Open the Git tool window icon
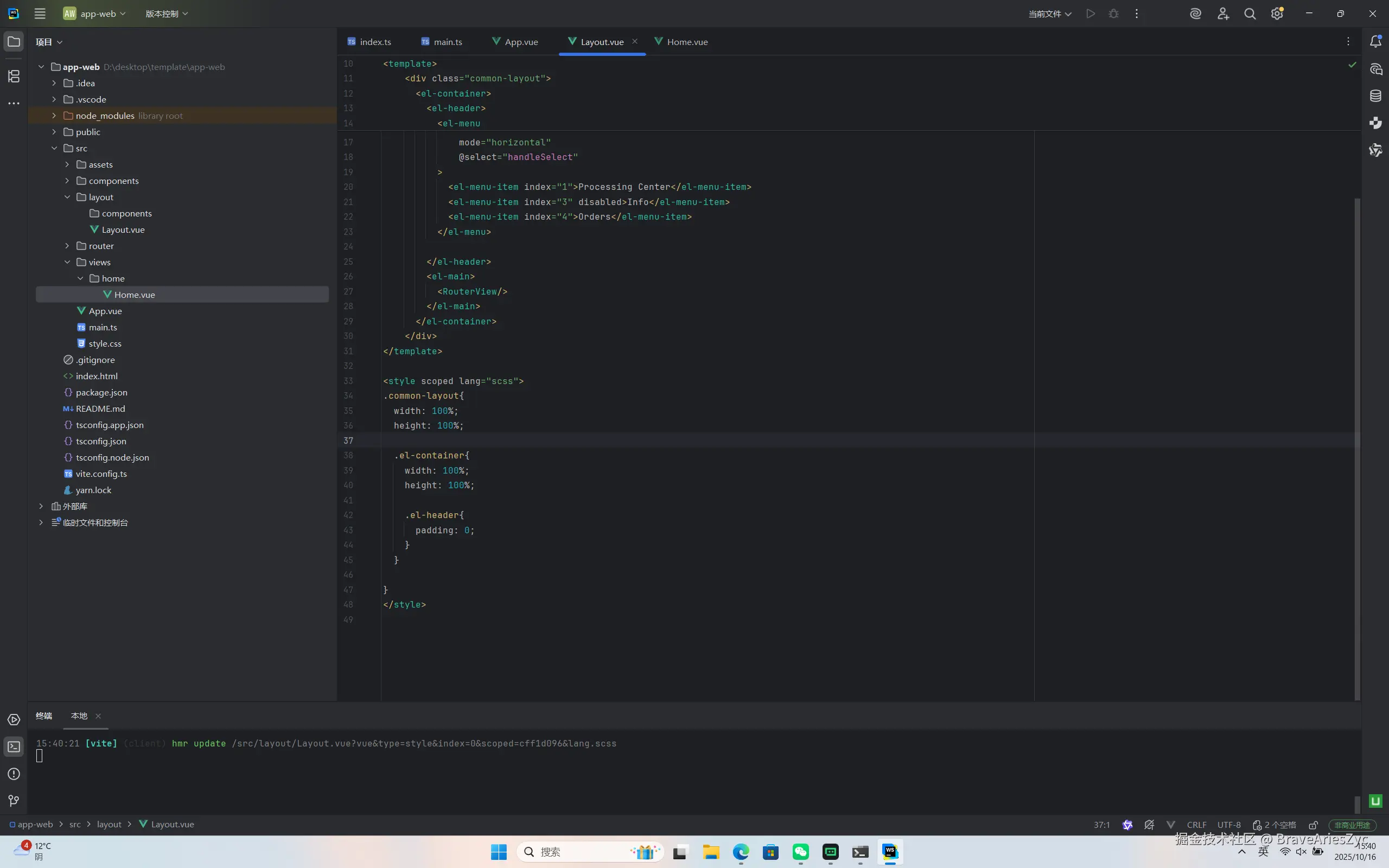The width and height of the screenshot is (1389, 868). (x=14, y=801)
